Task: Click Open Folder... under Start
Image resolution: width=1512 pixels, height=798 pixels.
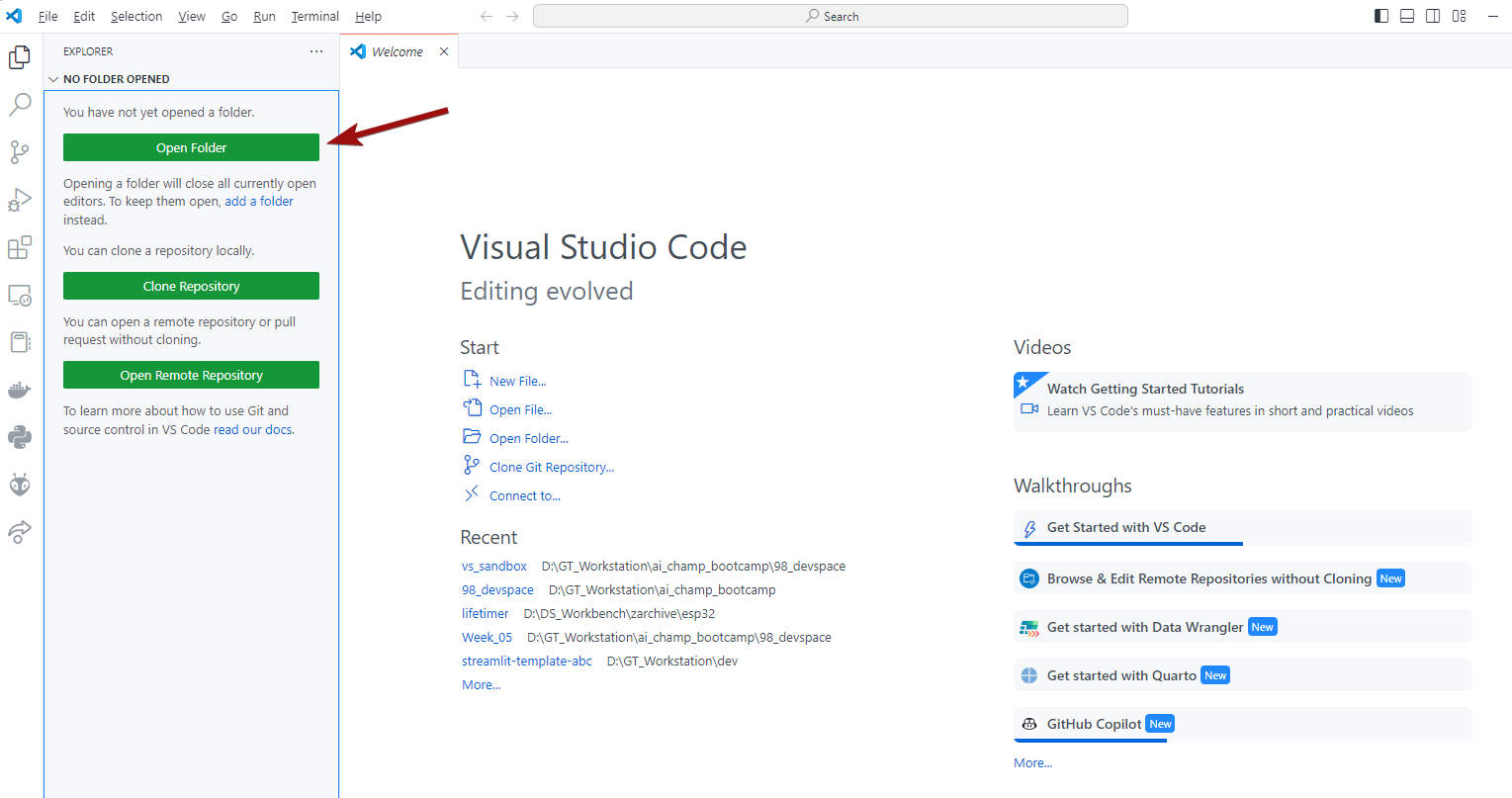Action: click(529, 438)
